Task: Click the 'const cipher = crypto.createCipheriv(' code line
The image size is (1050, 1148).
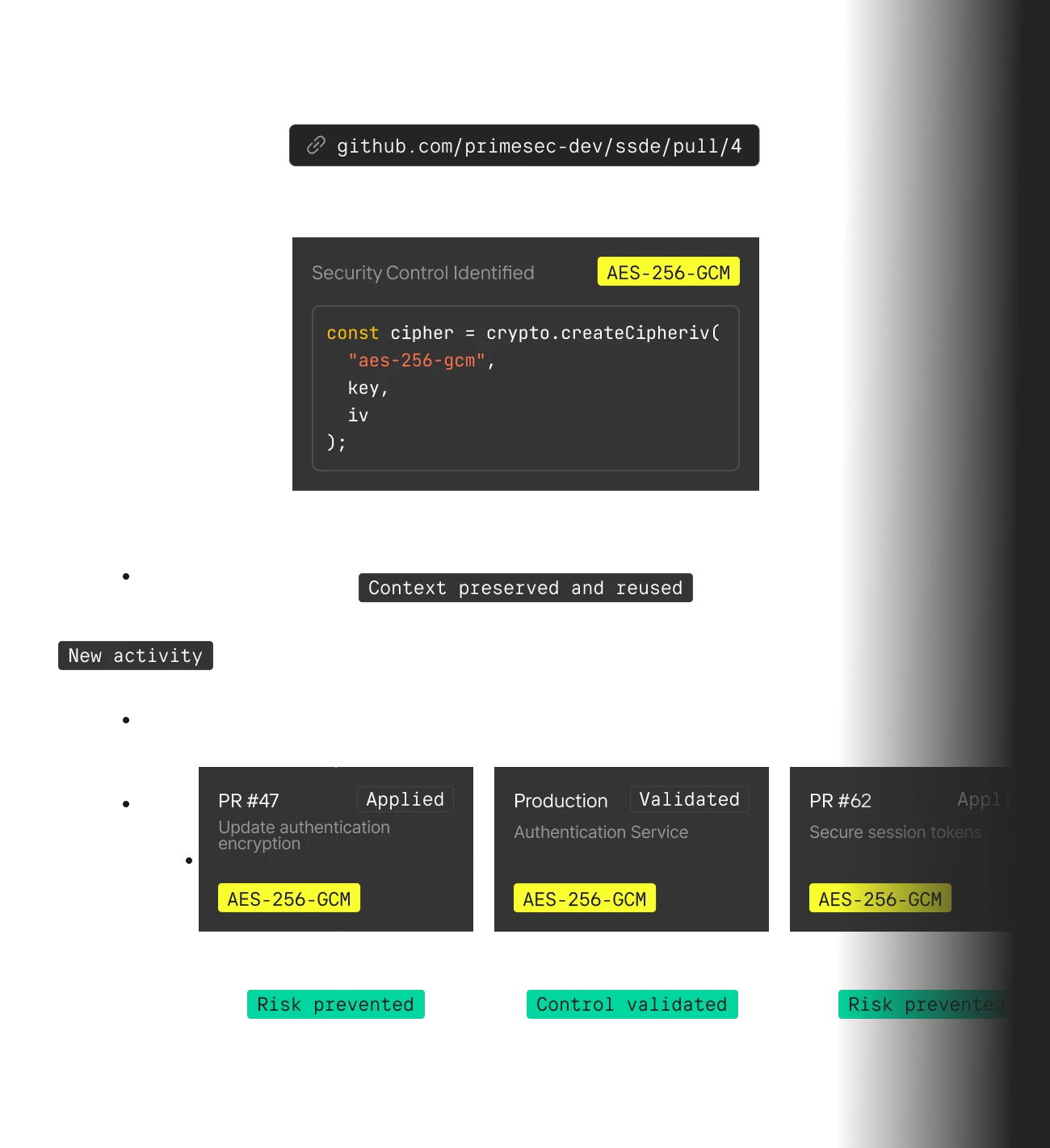Action: tap(523, 333)
